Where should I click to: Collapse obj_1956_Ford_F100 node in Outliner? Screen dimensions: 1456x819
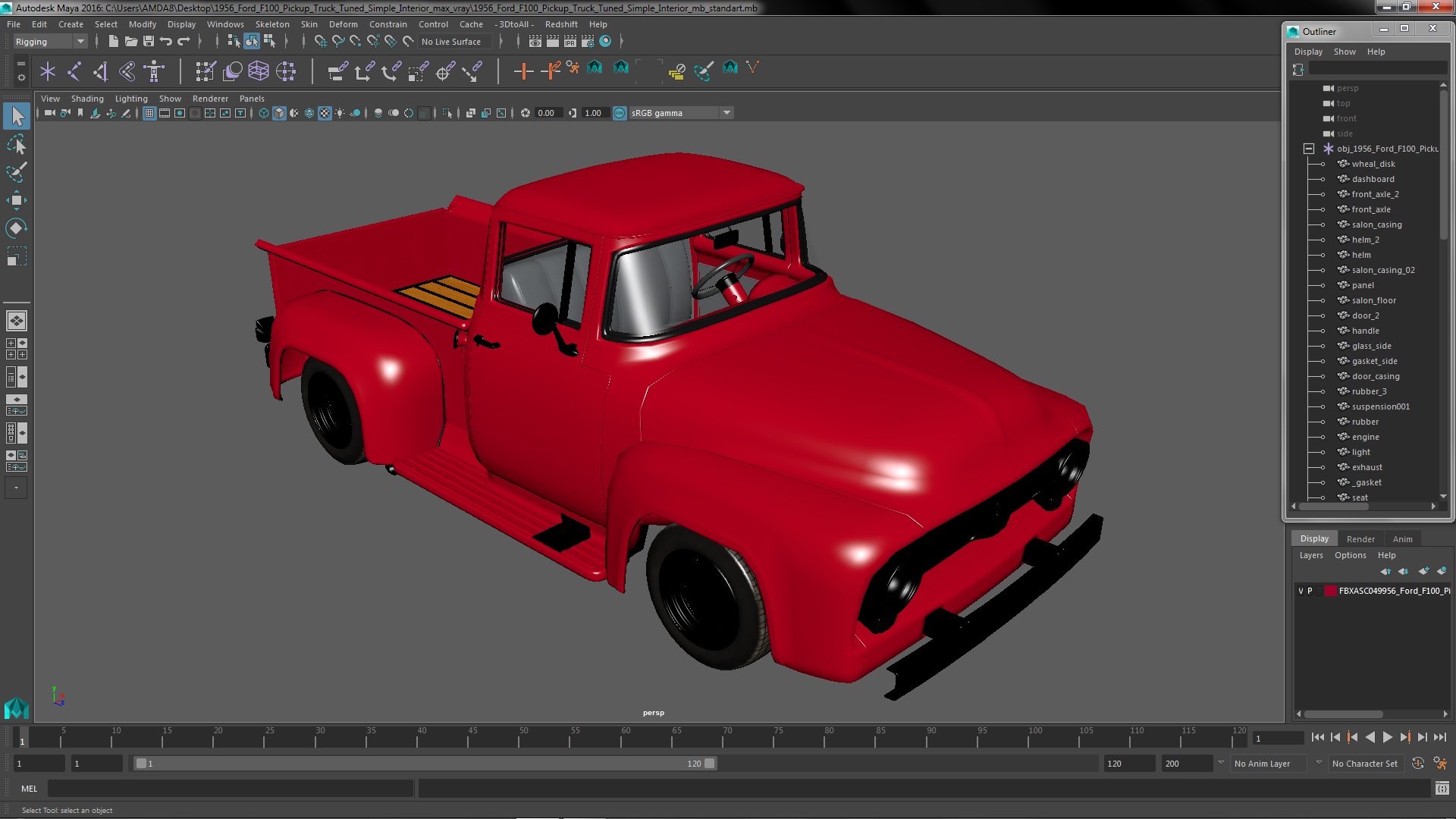[1308, 149]
